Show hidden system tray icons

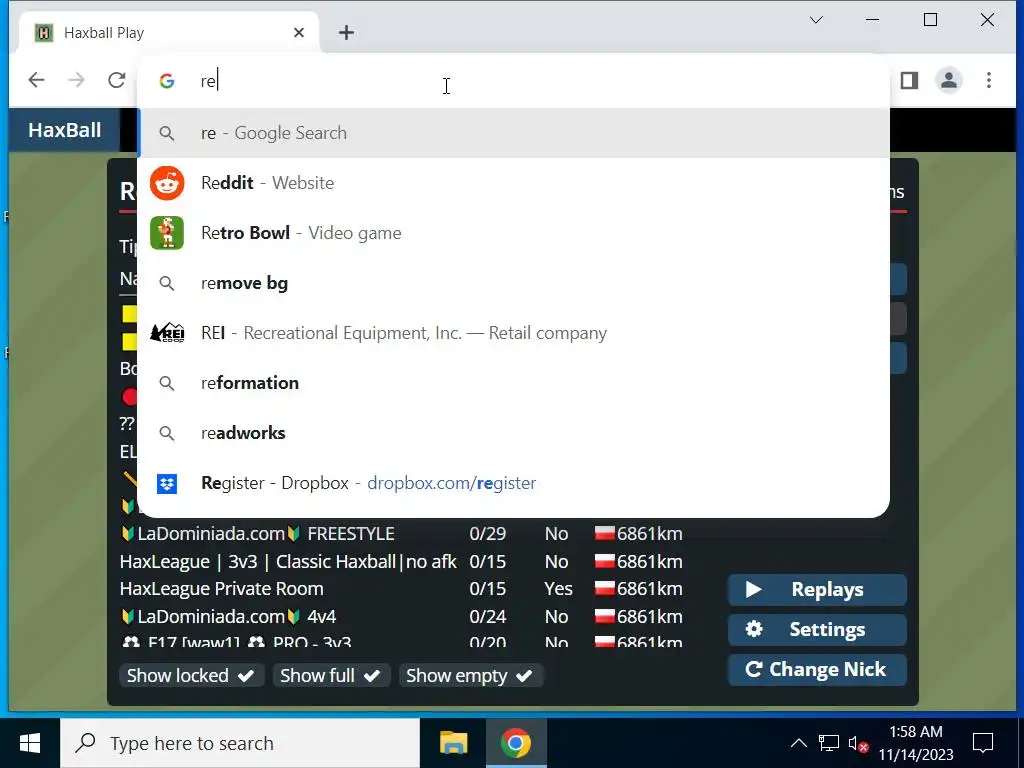(x=799, y=743)
